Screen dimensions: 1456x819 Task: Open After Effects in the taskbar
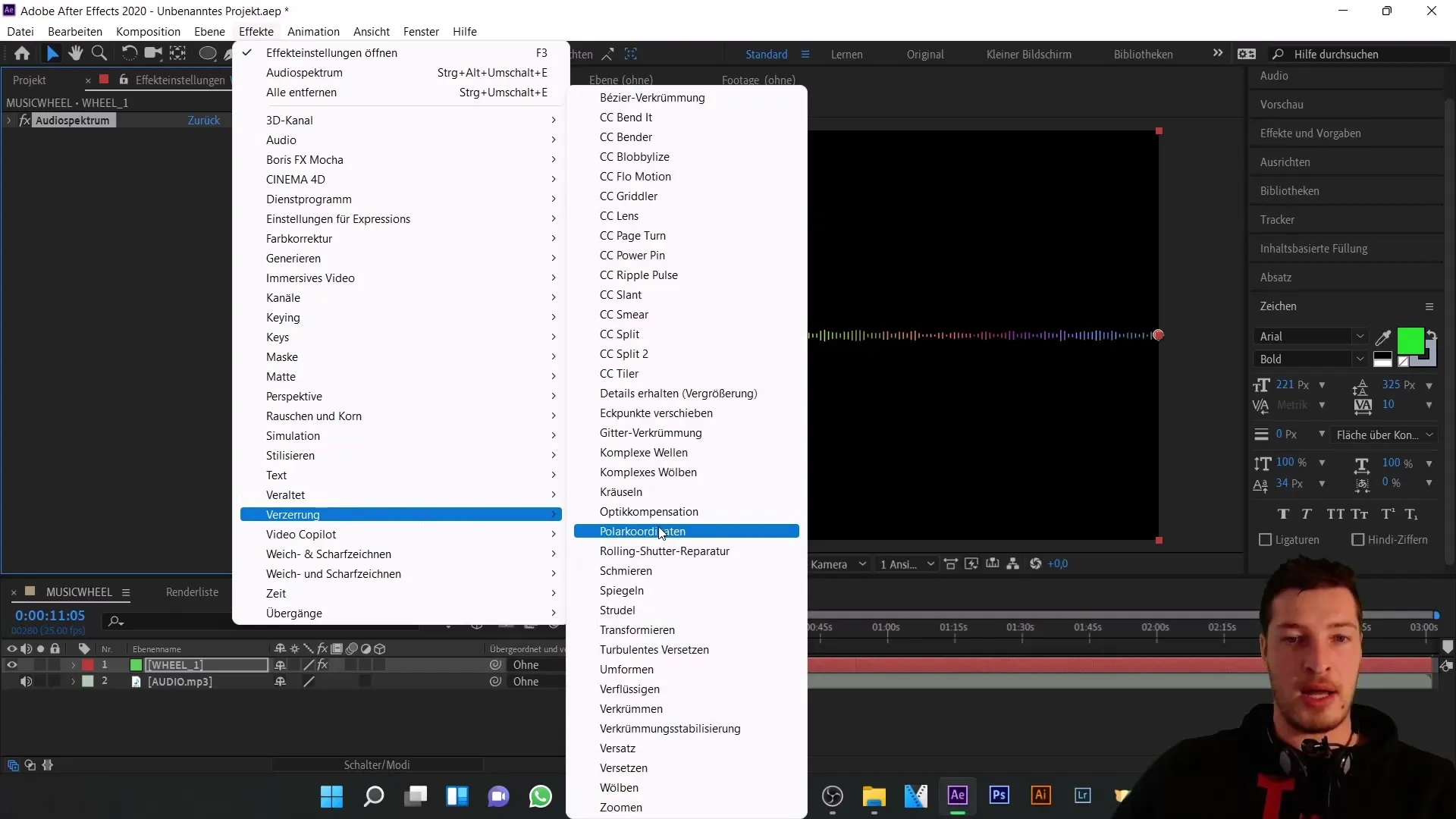tap(958, 795)
